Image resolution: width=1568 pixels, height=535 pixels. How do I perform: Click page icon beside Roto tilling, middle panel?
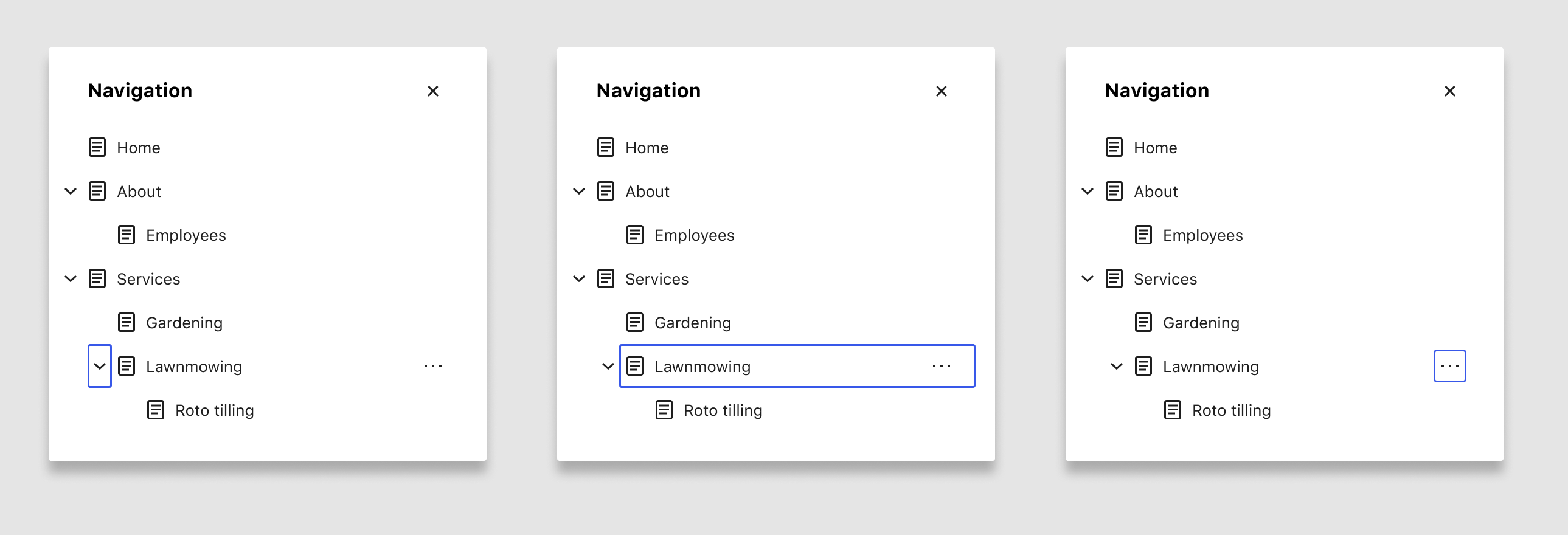(664, 410)
